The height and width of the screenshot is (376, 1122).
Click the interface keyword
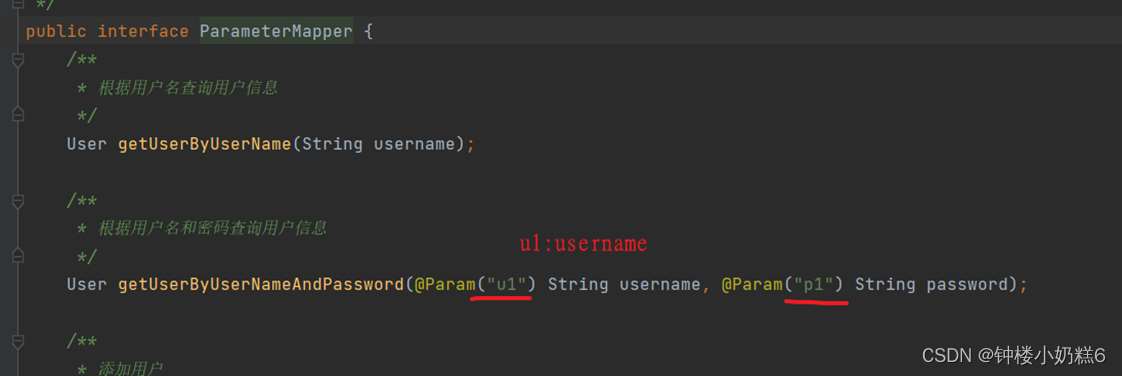pos(143,32)
